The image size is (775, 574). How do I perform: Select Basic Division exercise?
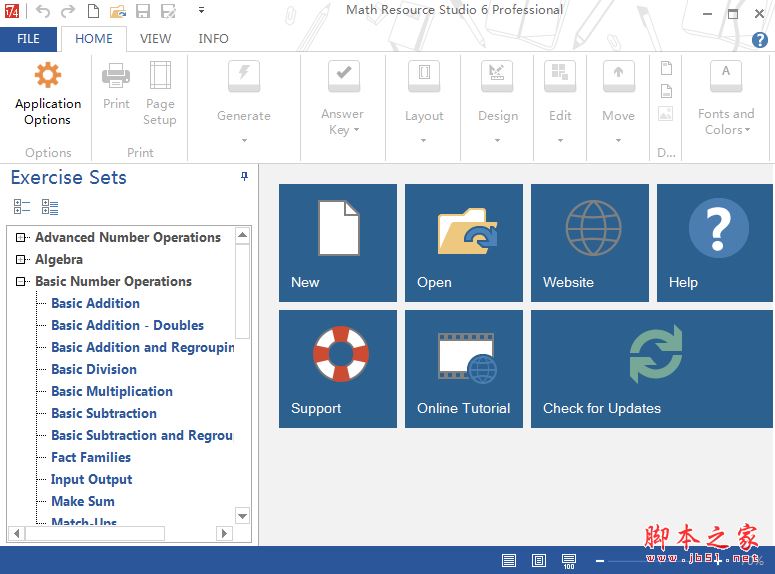click(x=94, y=369)
